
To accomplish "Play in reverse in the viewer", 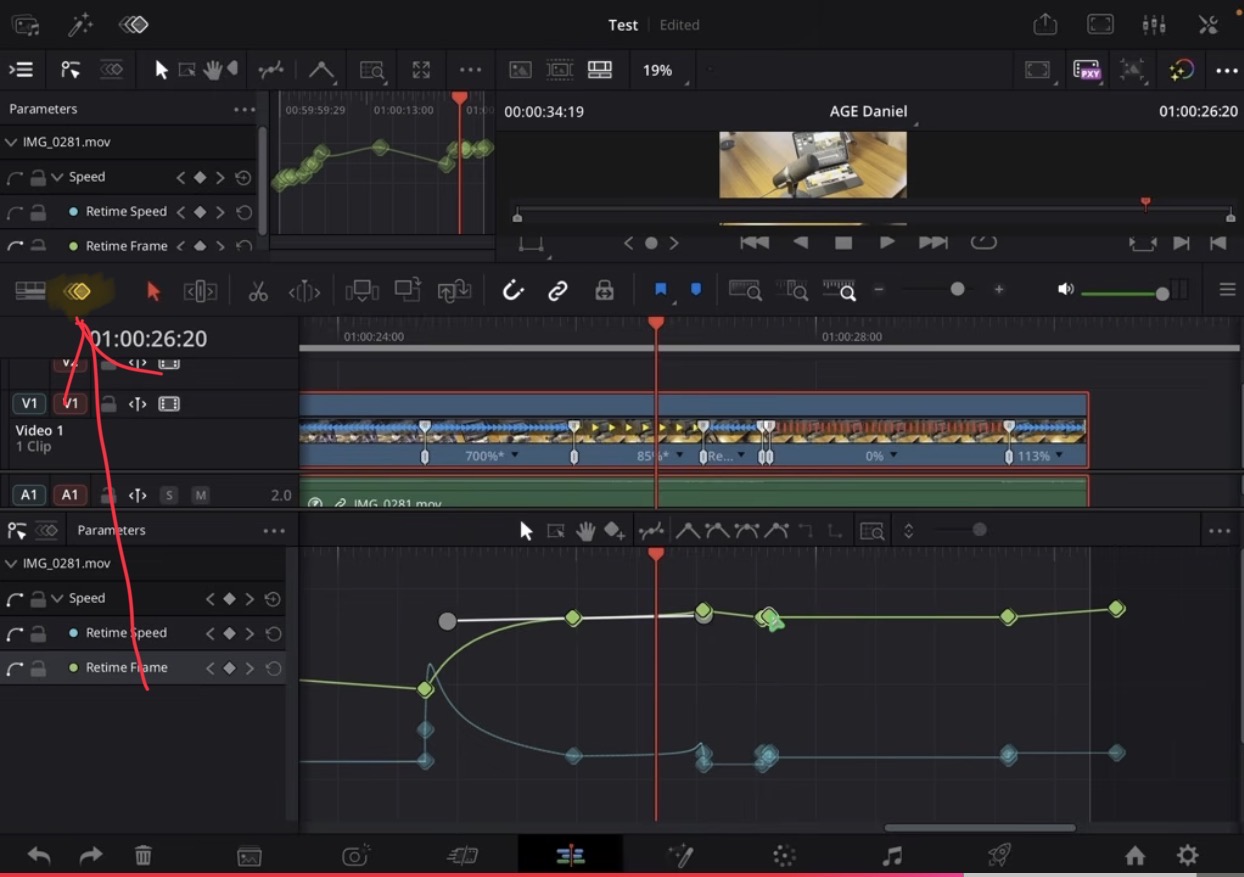I will (800, 242).
